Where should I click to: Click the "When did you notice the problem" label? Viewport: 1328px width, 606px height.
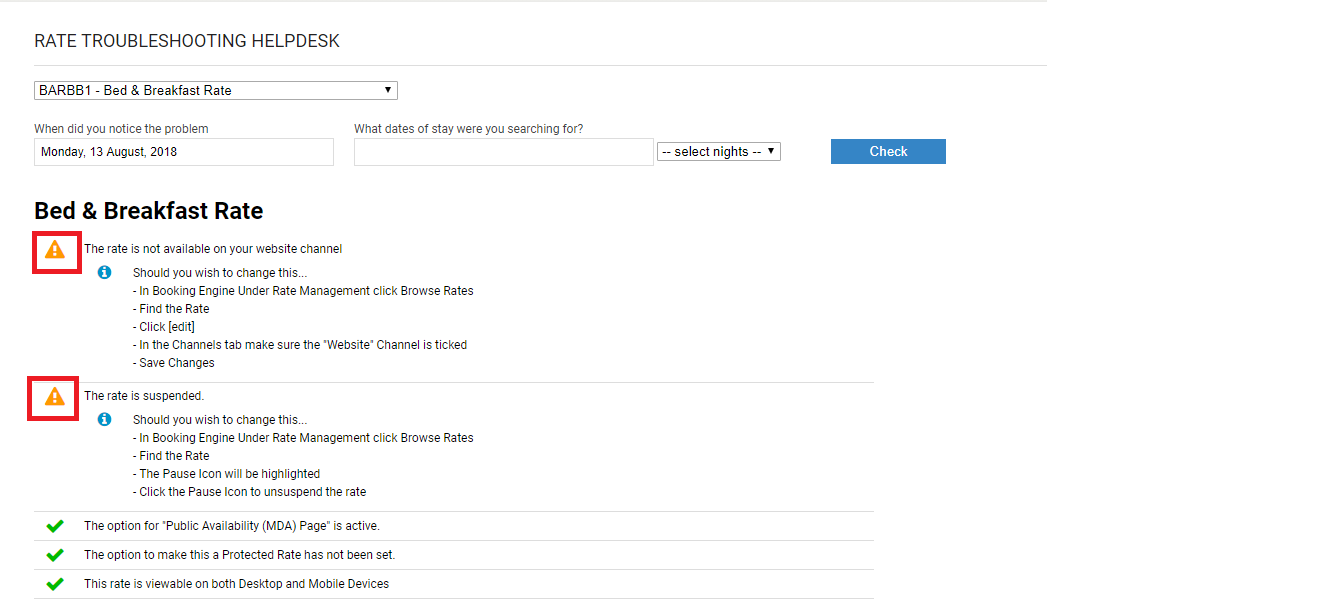point(121,129)
